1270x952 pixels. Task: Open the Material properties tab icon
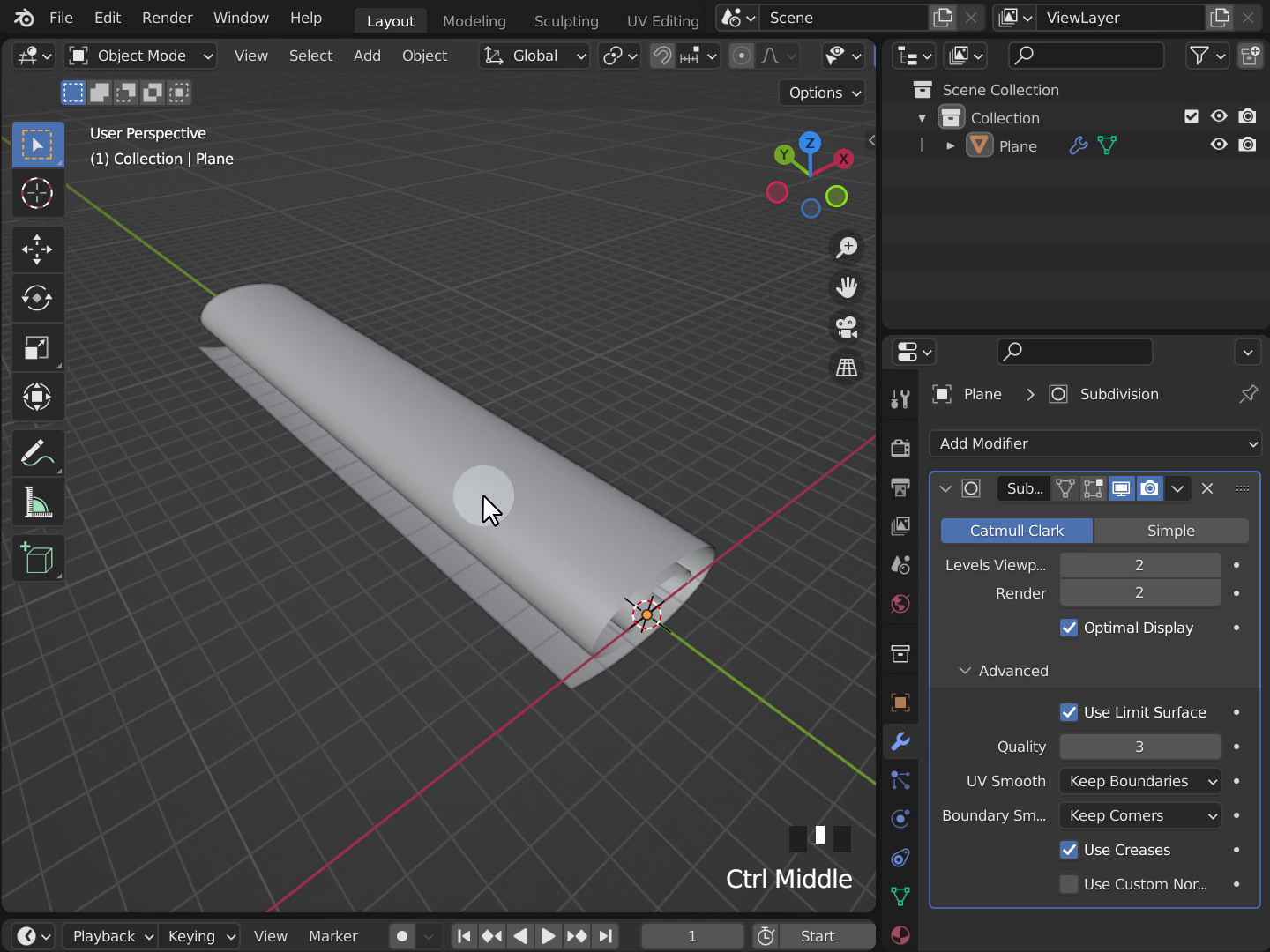point(900,935)
